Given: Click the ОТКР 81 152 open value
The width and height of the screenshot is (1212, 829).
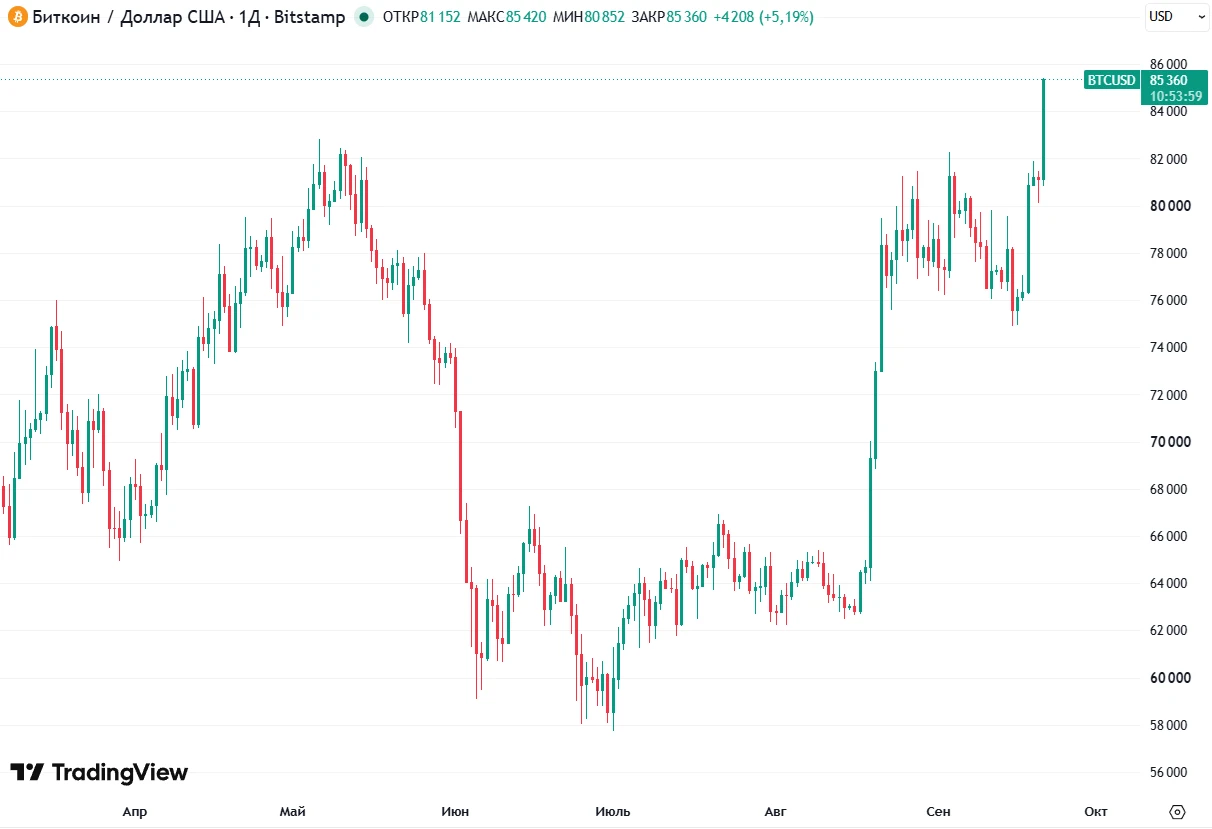Looking at the screenshot, I should (422, 17).
